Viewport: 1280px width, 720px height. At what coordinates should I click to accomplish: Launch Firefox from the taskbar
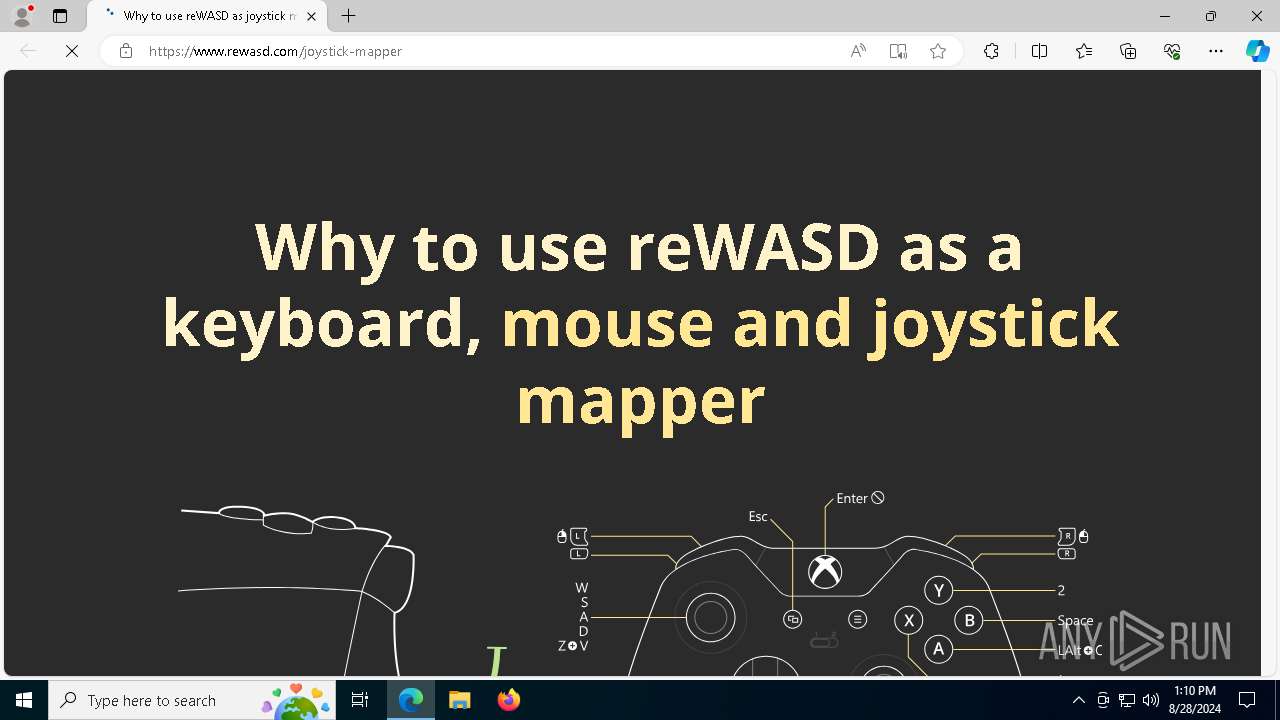[508, 700]
